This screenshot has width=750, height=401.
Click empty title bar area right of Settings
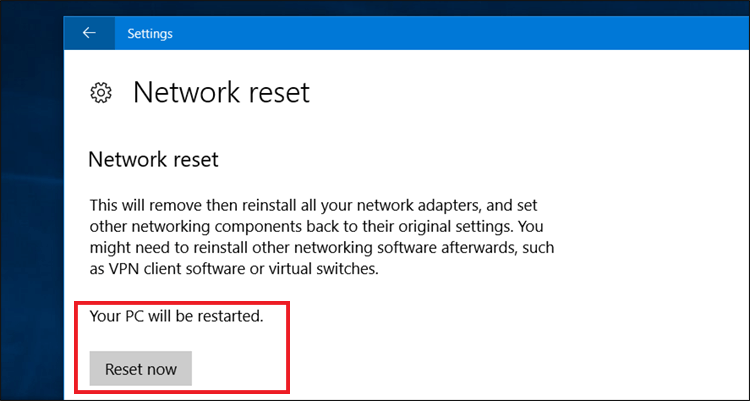tap(450, 33)
